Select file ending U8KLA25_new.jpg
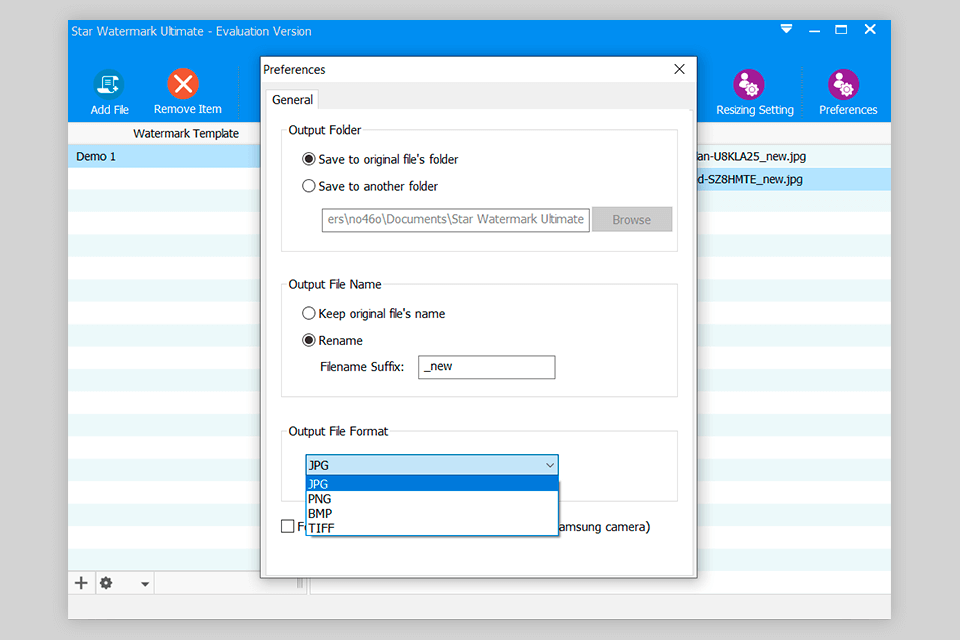This screenshot has height=640, width=960. click(793, 156)
